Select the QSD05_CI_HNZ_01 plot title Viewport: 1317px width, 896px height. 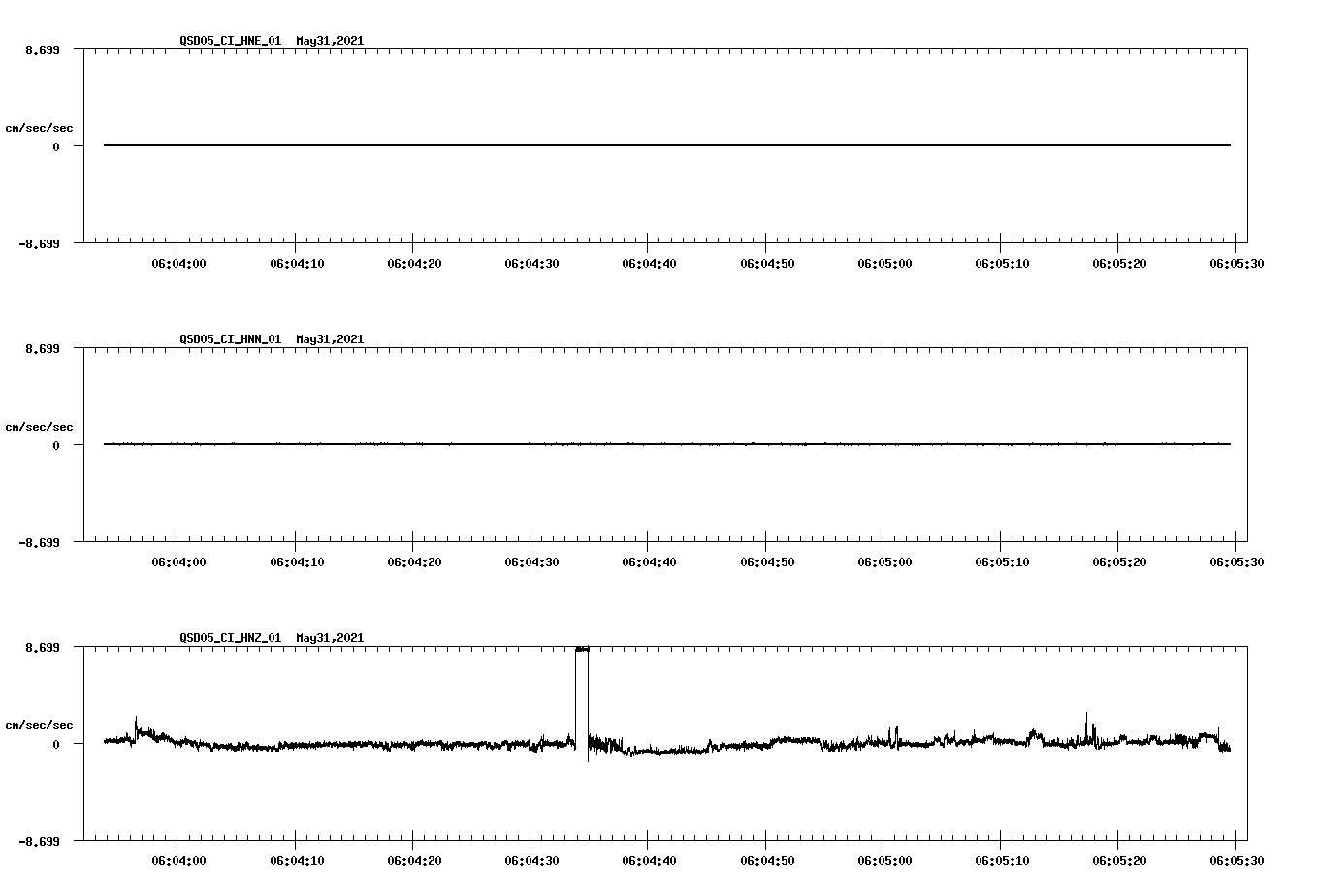(272, 638)
